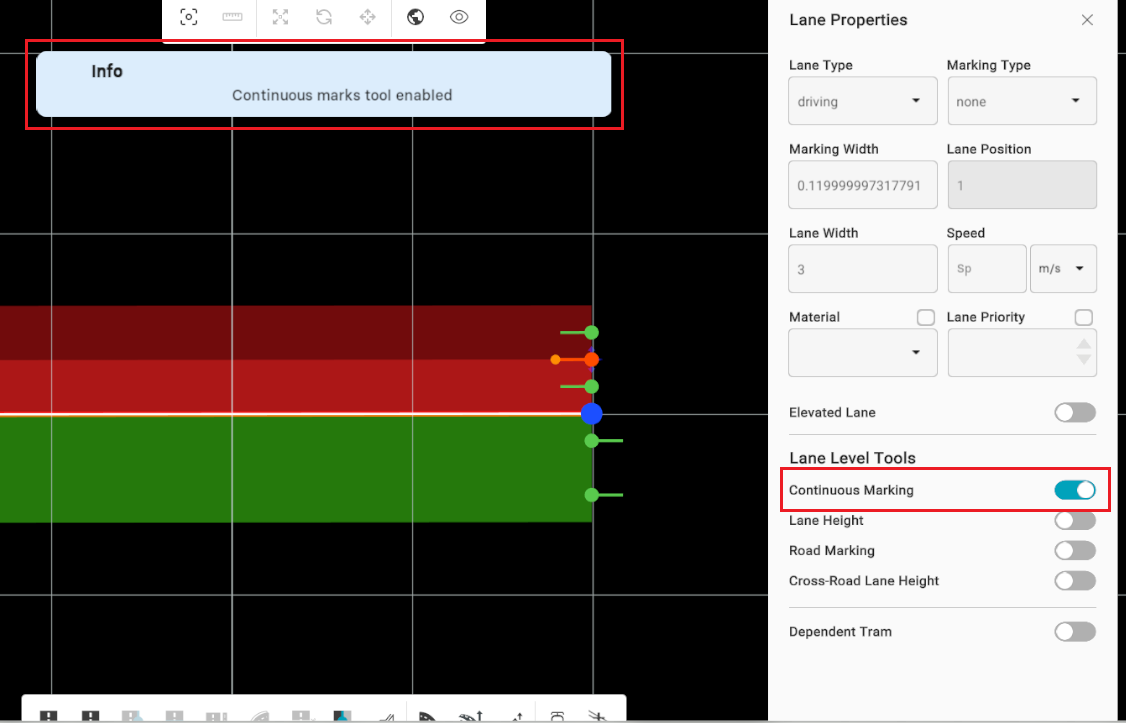Click the scale/expand arrows tool icon
The image size is (1126, 723).
280,17
